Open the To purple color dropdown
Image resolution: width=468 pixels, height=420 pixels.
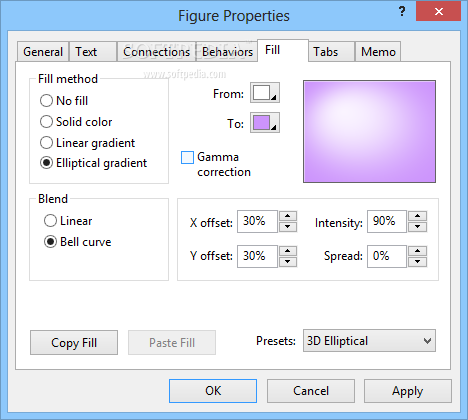point(265,123)
